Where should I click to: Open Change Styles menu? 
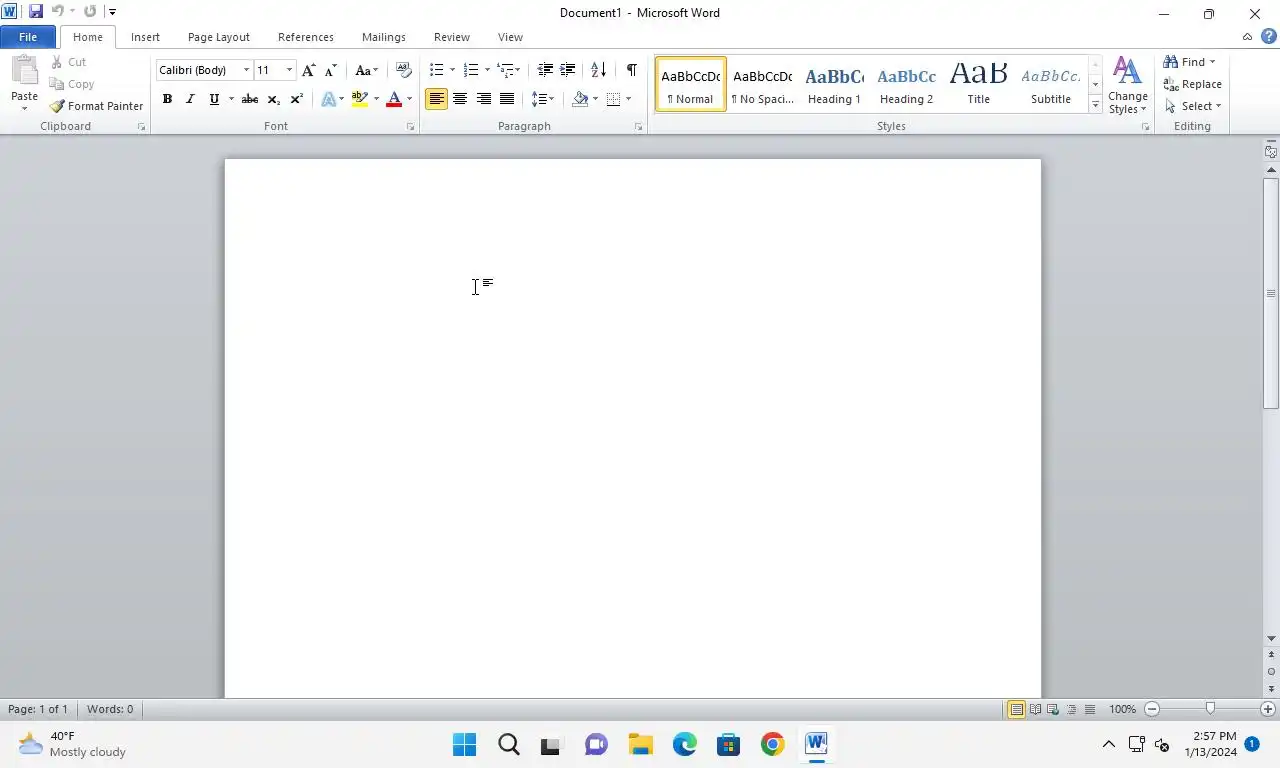[x=1128, y=85]
